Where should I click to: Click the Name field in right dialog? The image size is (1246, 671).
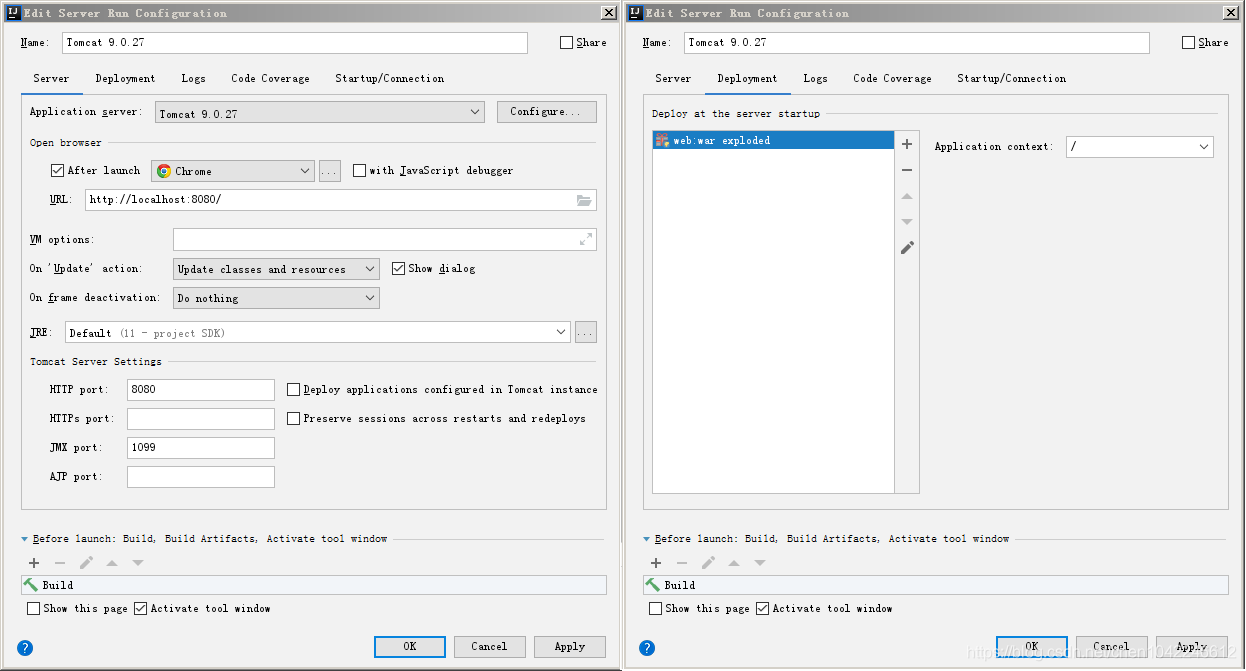pyautogui.click(x=917, y=43)
